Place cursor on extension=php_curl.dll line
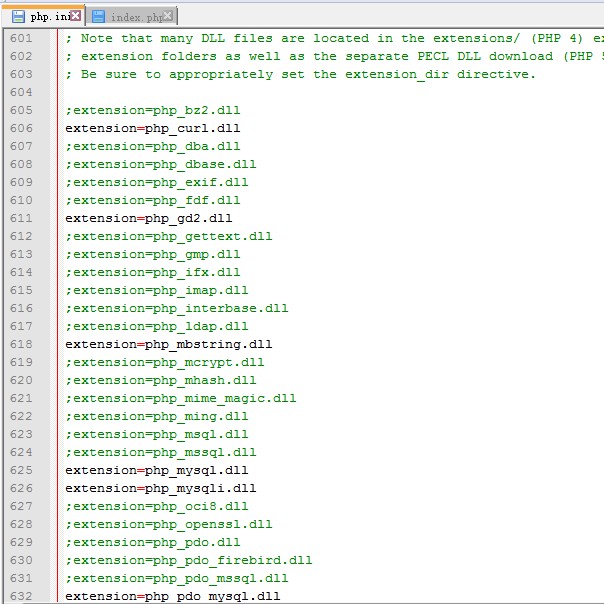This screenshot has height=604, width=604. pyautogui.click(x=152, y=129)
